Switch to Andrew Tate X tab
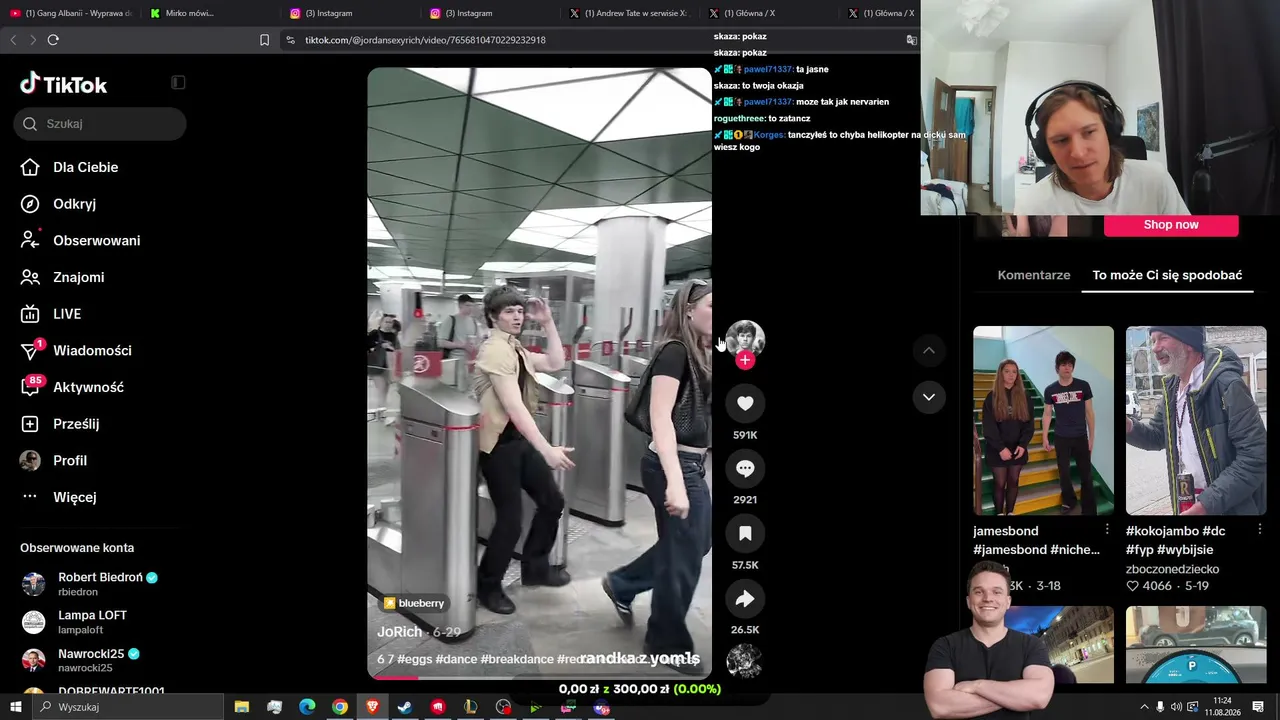Screen dimensions: 1280x720 630,13
